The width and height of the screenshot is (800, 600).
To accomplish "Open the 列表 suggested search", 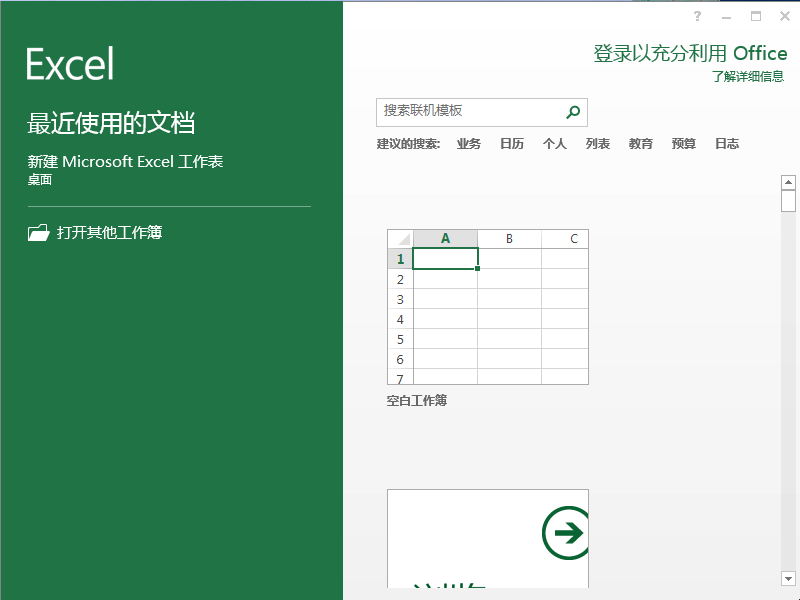I will [597, 143].
